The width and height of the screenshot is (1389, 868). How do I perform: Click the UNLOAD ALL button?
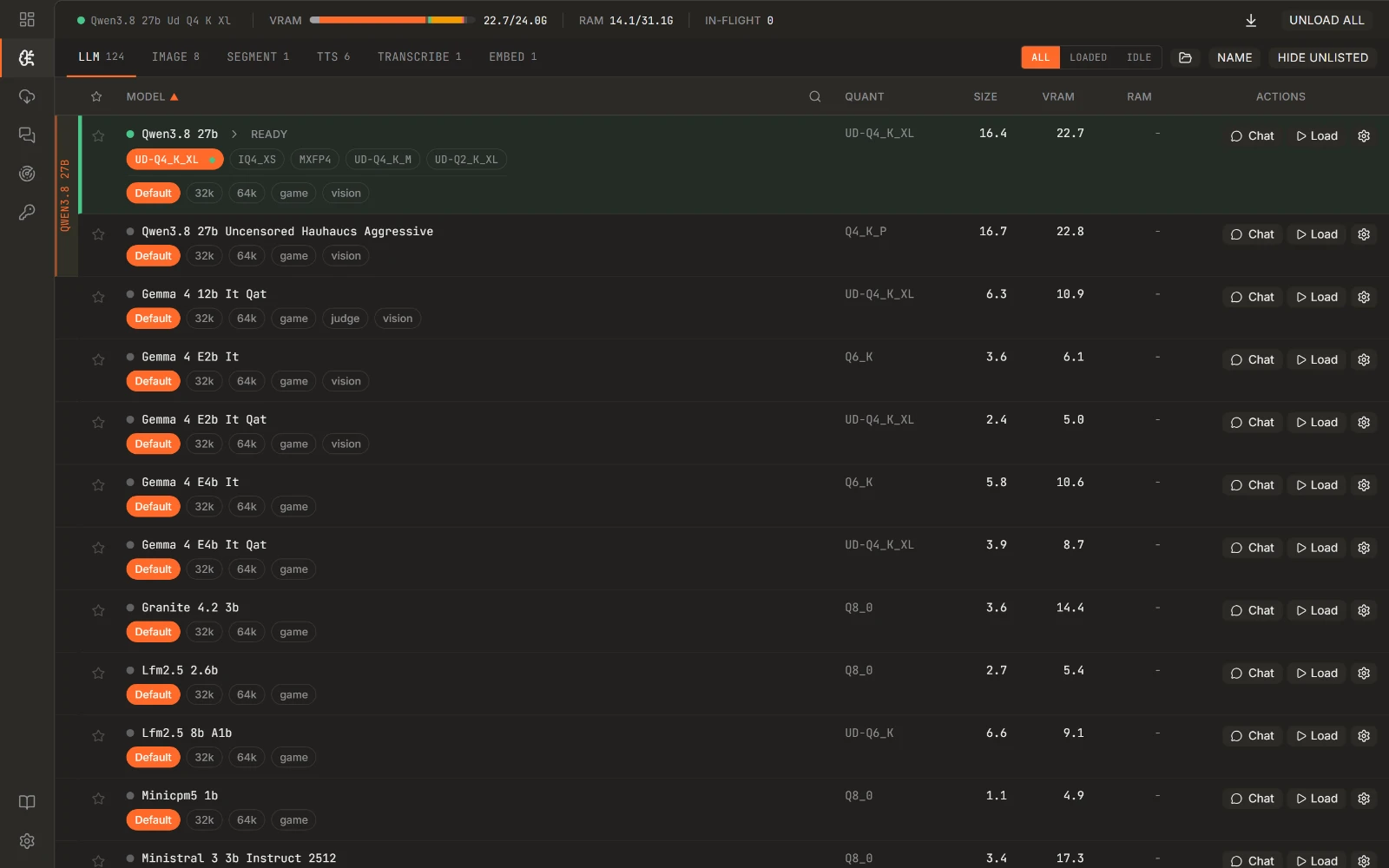pyautogui.click(x=1326, y=20)
